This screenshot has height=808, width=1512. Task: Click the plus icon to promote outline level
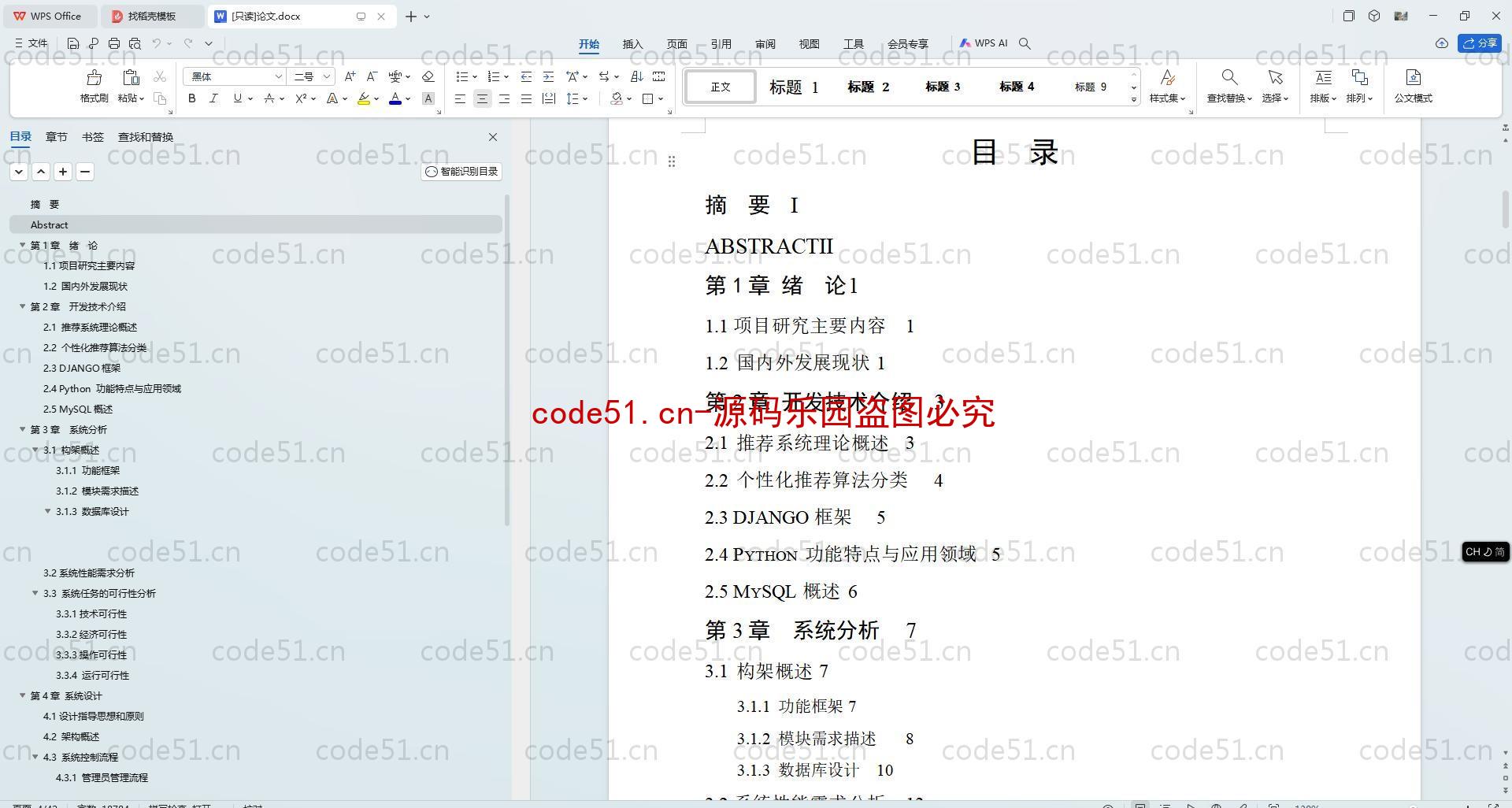click(x=63, y=172)
